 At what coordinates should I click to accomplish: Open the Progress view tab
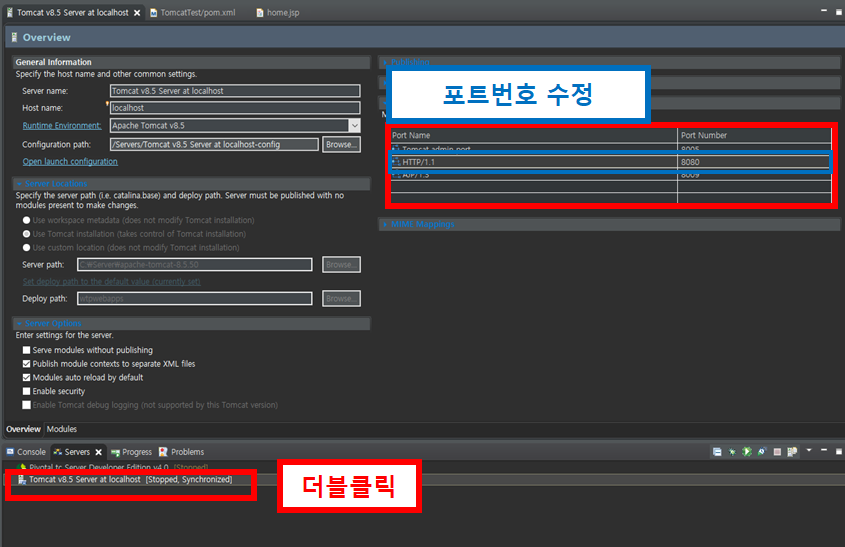click(131, 452)
